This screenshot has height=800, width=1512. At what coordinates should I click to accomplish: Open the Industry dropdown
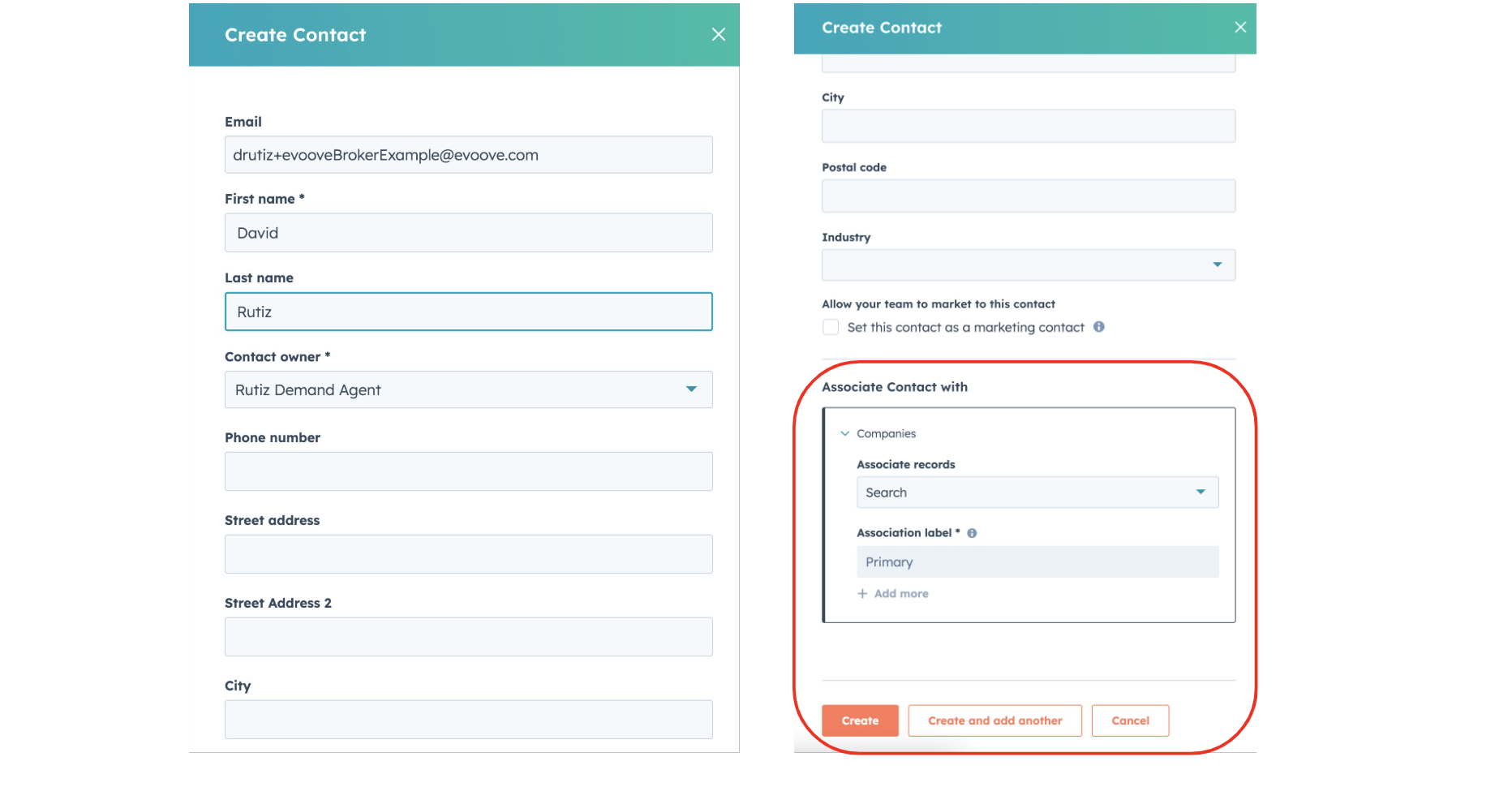(x=1029, y=265)
